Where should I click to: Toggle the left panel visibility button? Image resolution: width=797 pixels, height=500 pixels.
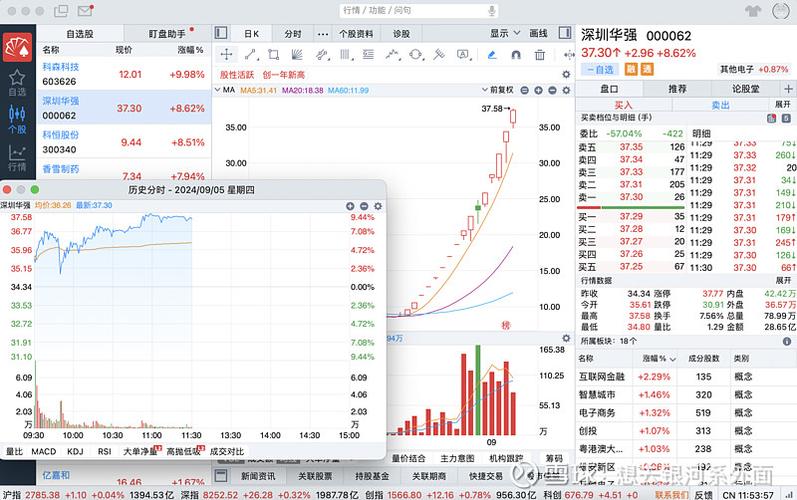[x=220, y=33]
